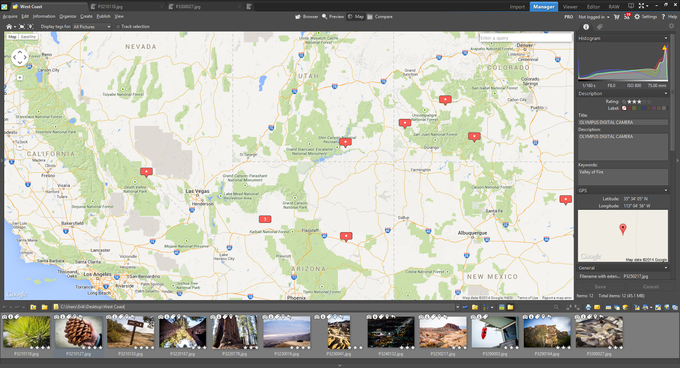Viewport: 680px width, 368px height.
Task: Enable the Track selection checkbox
Action: click(x=118, y=26)
